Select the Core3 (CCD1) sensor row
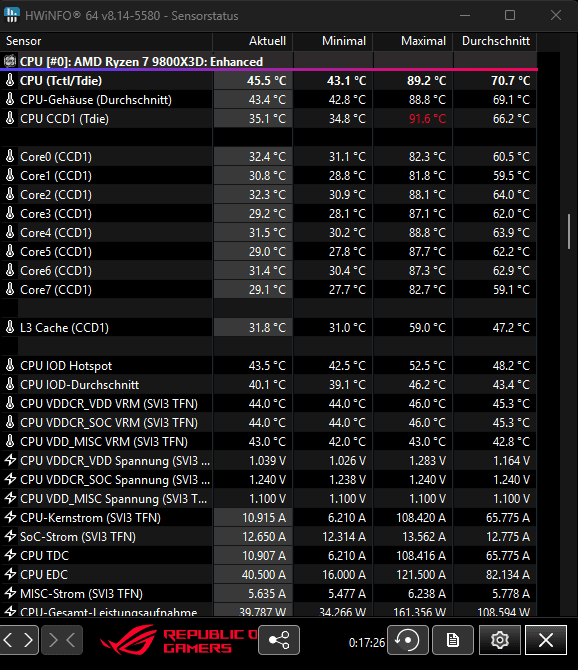578x670 pixels. point(268,214)
